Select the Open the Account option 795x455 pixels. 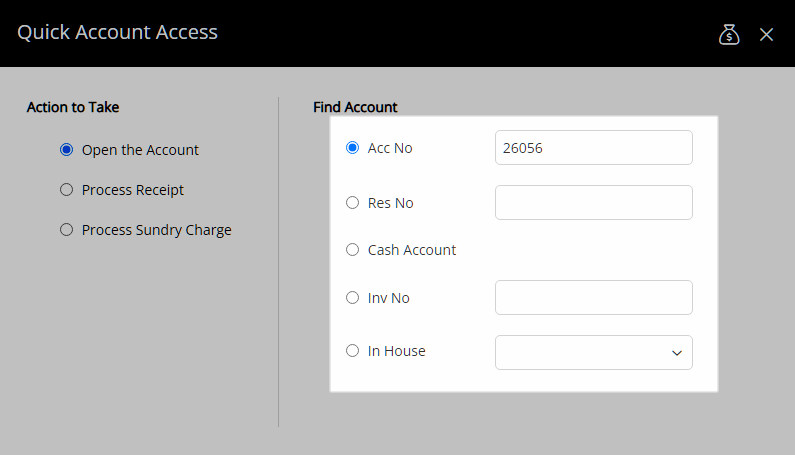66,150
